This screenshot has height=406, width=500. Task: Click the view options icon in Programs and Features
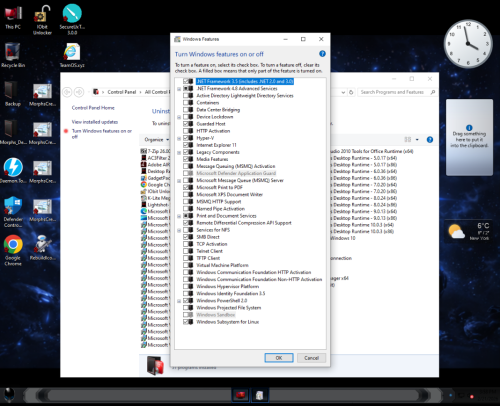point(407,140)
